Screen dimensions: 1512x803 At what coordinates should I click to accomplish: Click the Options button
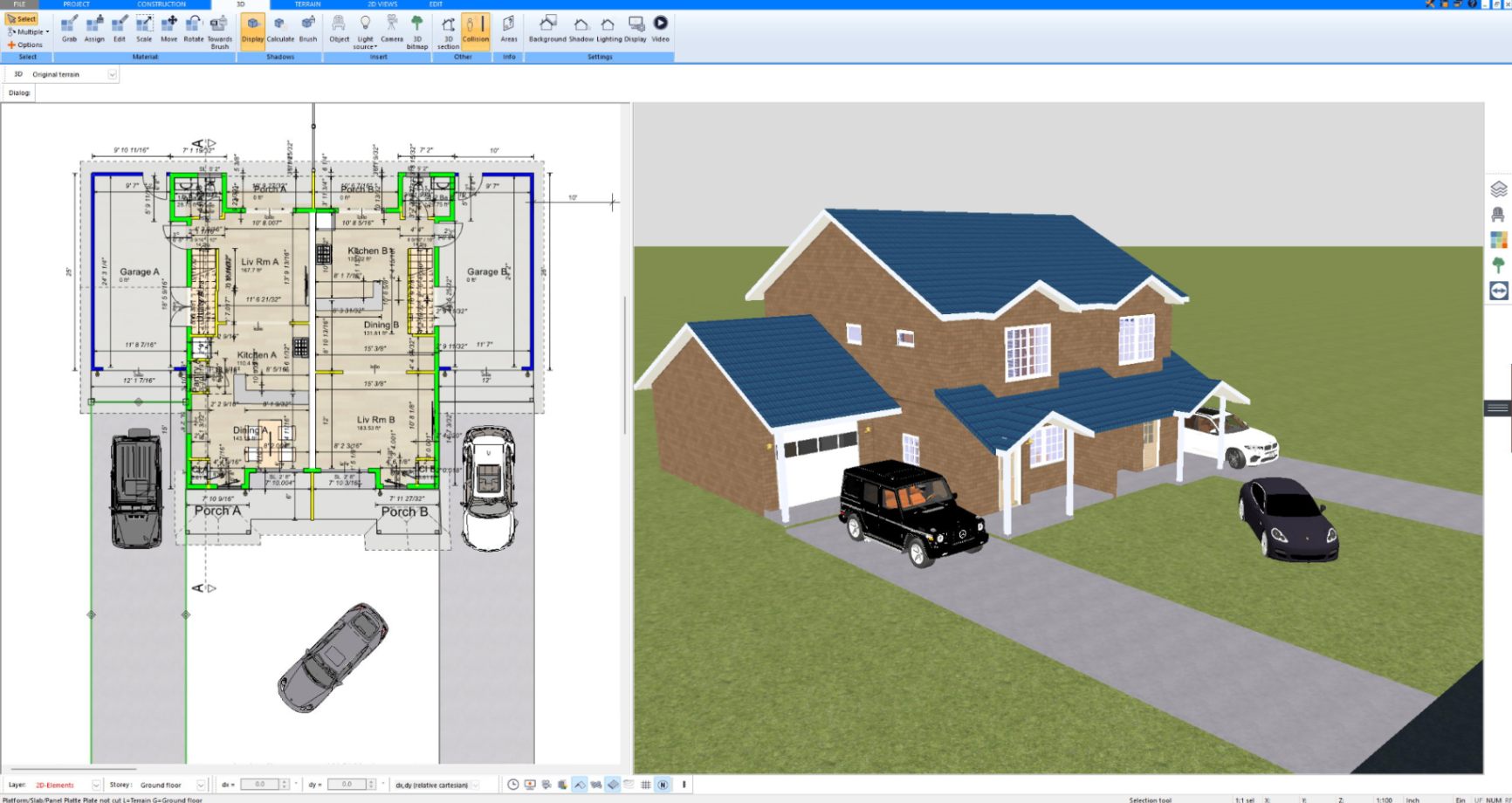point(24,45)
